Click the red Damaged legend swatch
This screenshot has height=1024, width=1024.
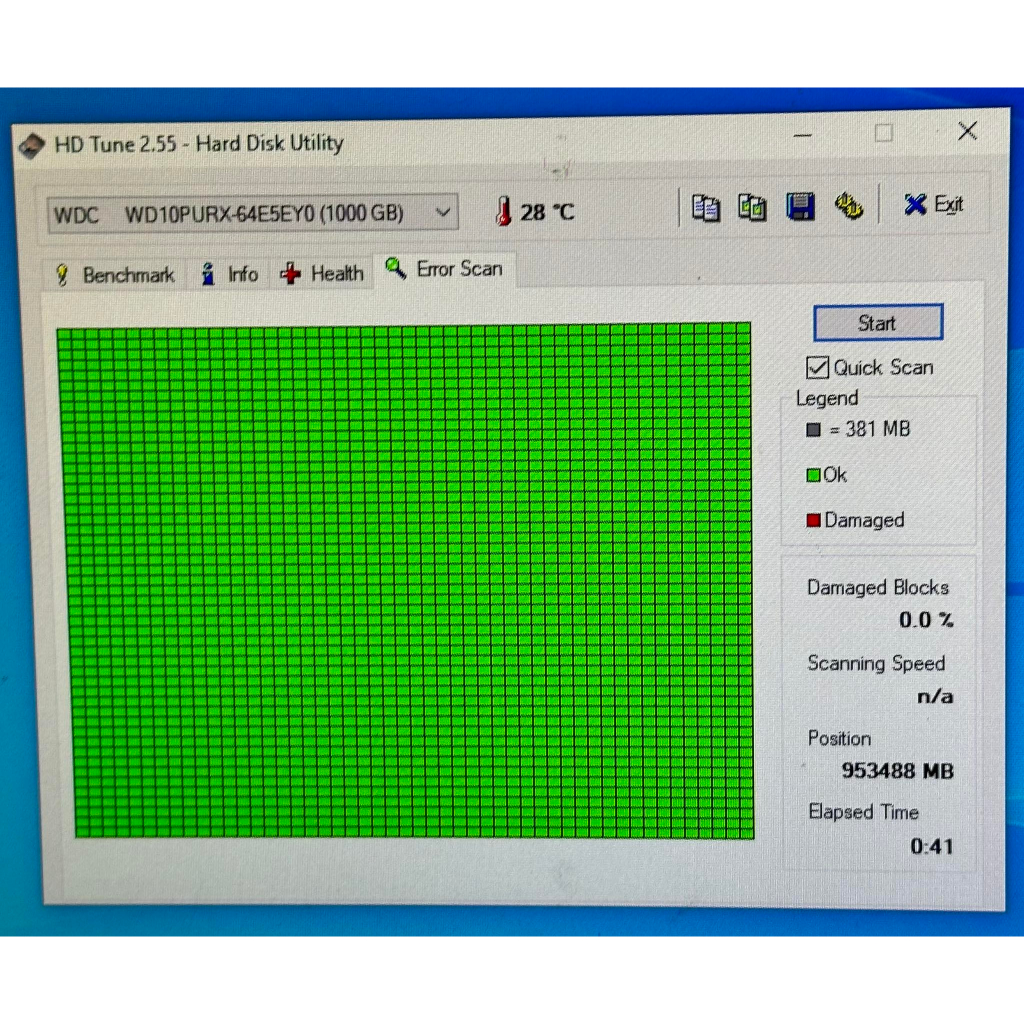tap(813, 520)
